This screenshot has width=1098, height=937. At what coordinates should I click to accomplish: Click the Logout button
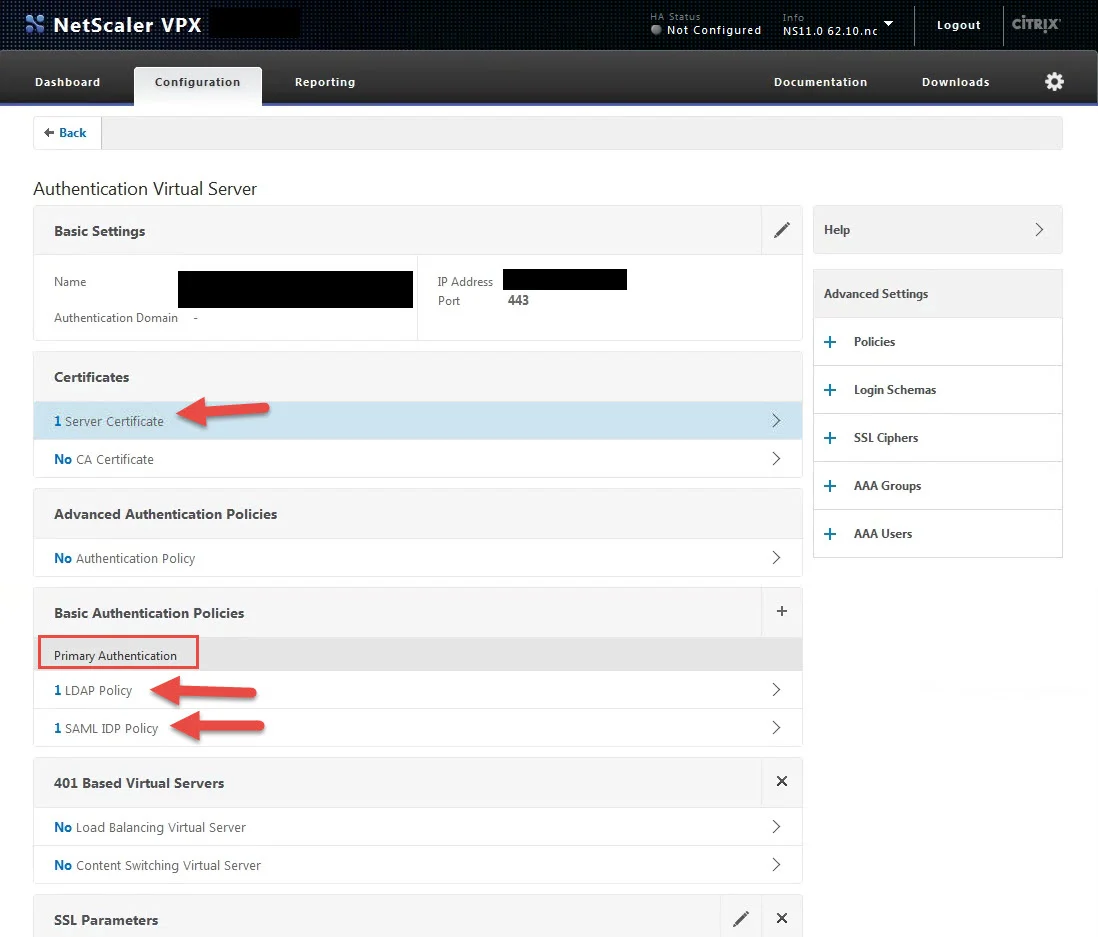click(958, 25)
